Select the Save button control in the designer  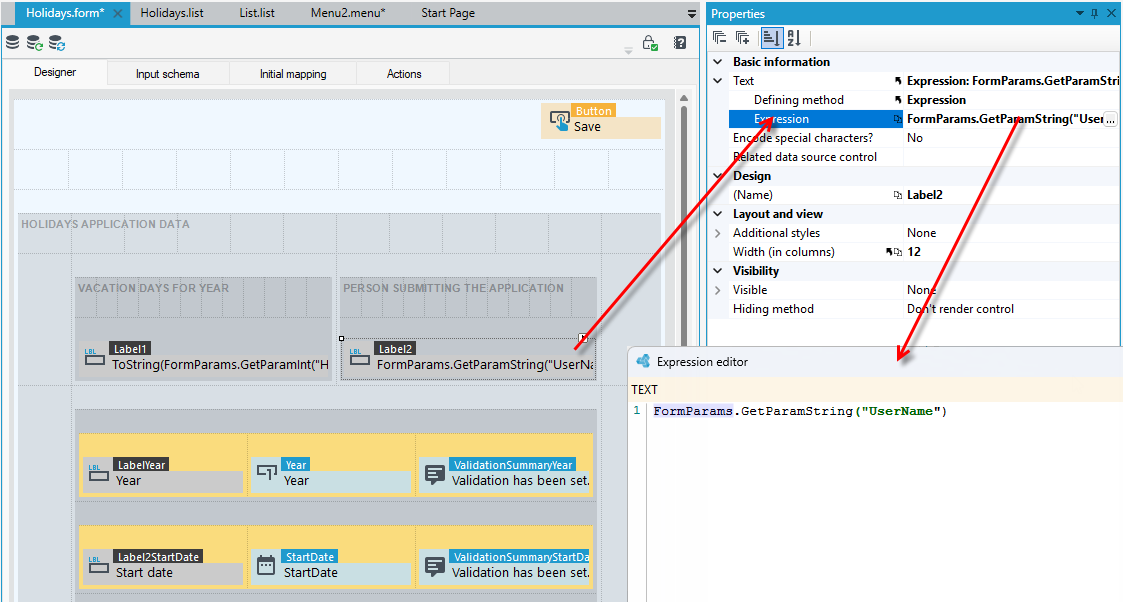pyautogui.click(x=601, y=121)
